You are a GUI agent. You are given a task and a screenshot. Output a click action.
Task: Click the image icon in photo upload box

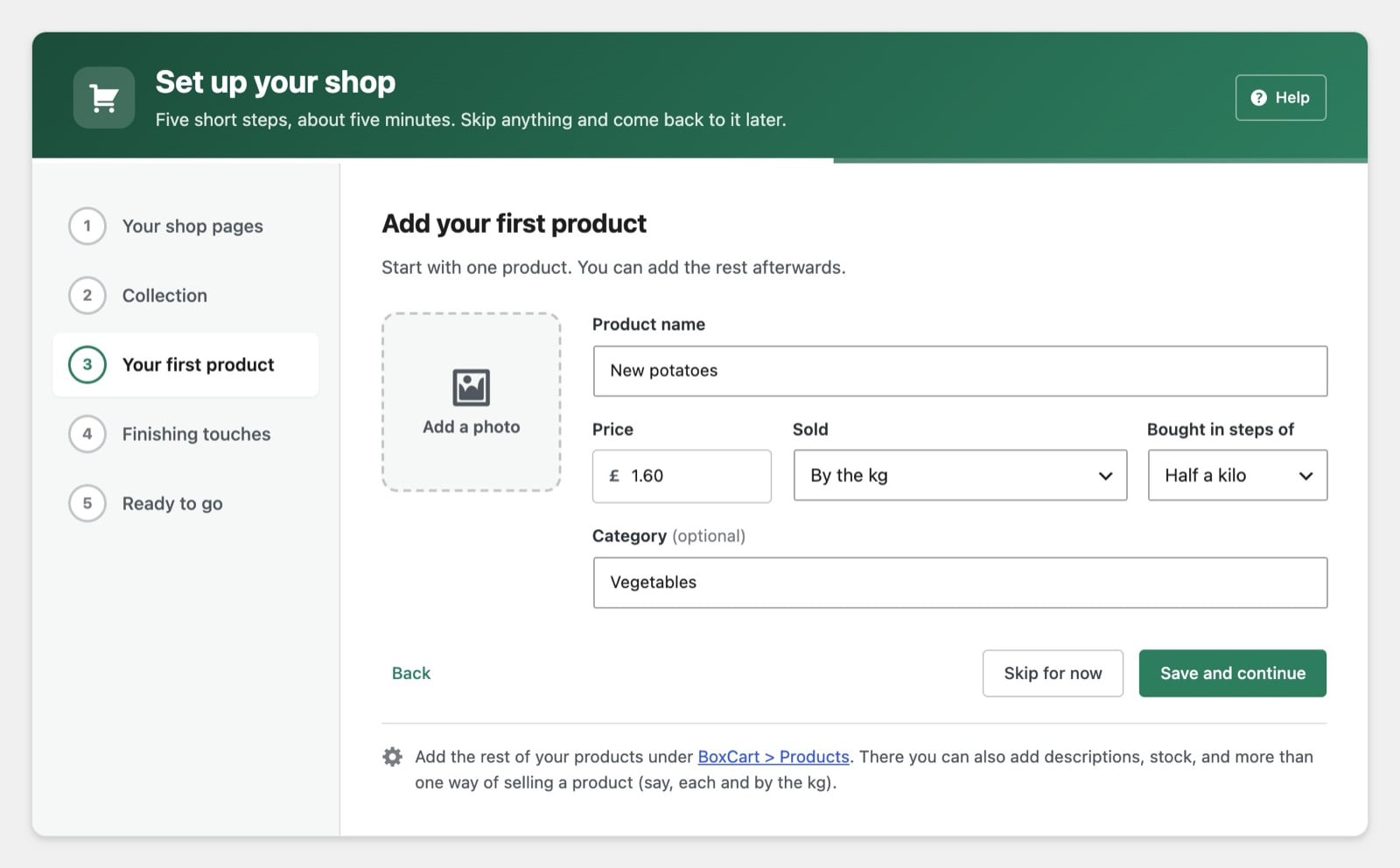coord(471,388)
